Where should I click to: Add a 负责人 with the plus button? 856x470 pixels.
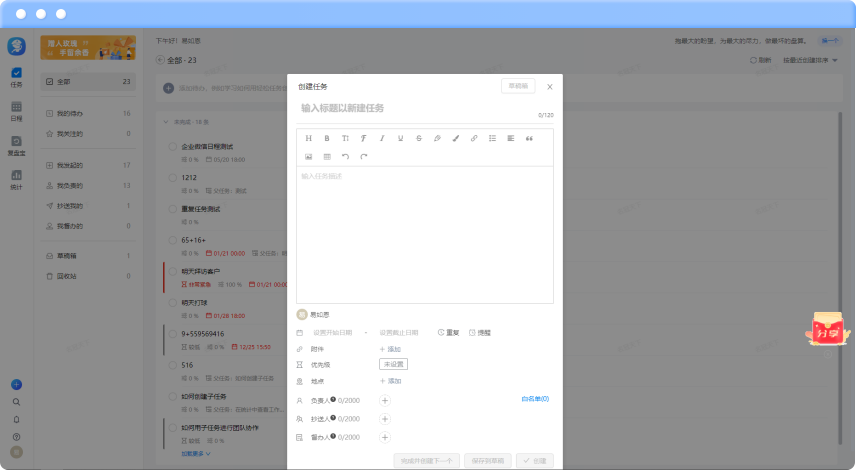[385, 401]
